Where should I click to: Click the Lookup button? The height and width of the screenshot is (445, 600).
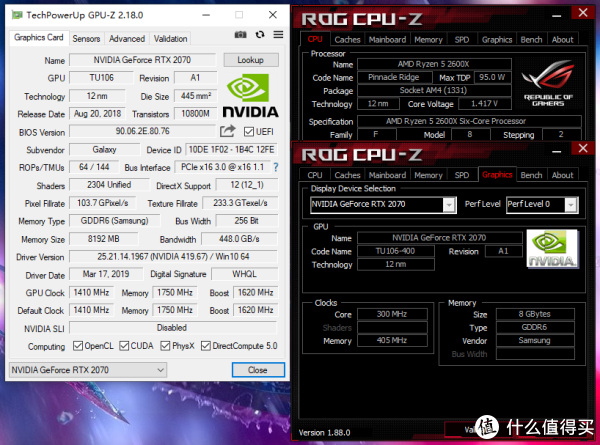(x=251, y=60)
